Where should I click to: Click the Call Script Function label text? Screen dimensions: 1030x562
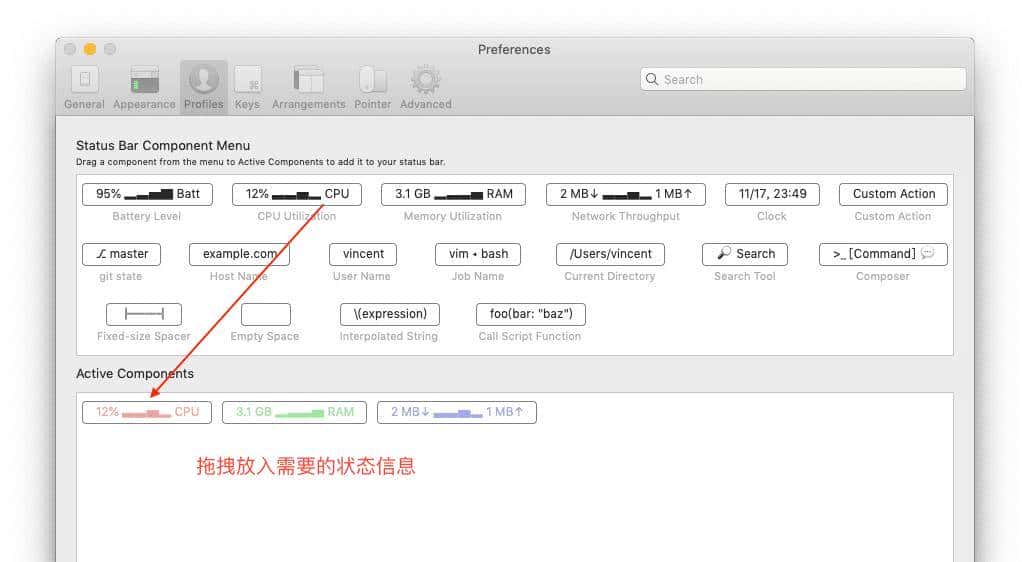529,336
